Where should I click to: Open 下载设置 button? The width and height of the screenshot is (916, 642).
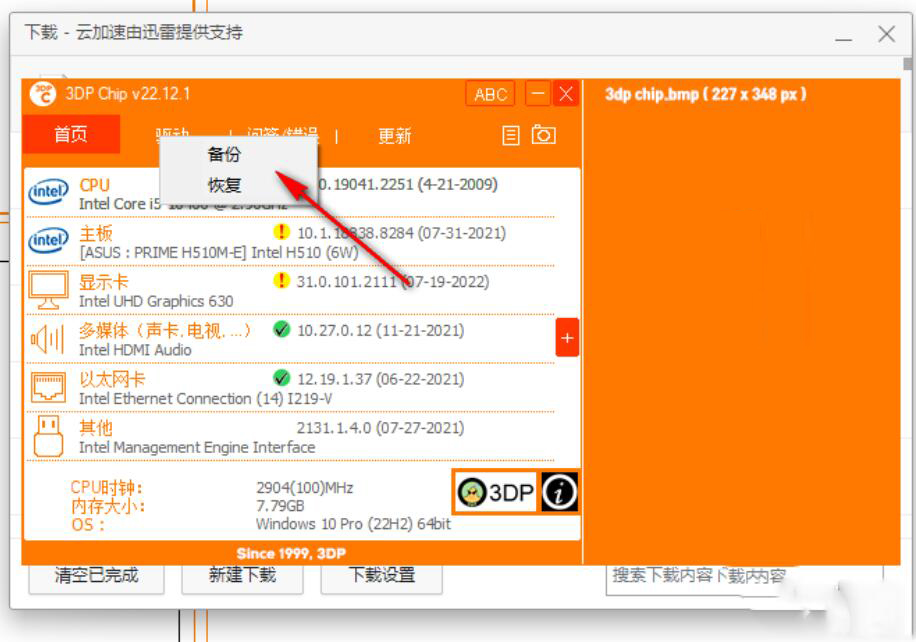click(381, 575)
